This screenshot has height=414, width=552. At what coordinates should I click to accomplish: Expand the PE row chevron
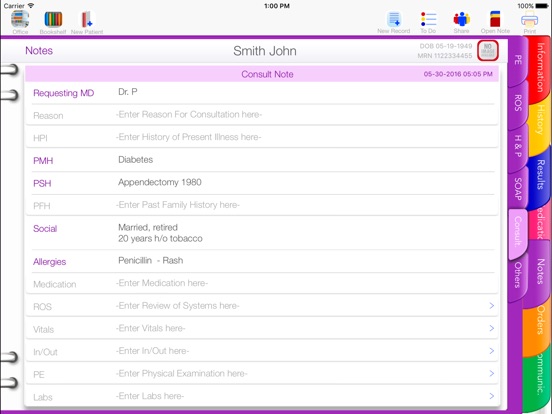click(491, 373)
